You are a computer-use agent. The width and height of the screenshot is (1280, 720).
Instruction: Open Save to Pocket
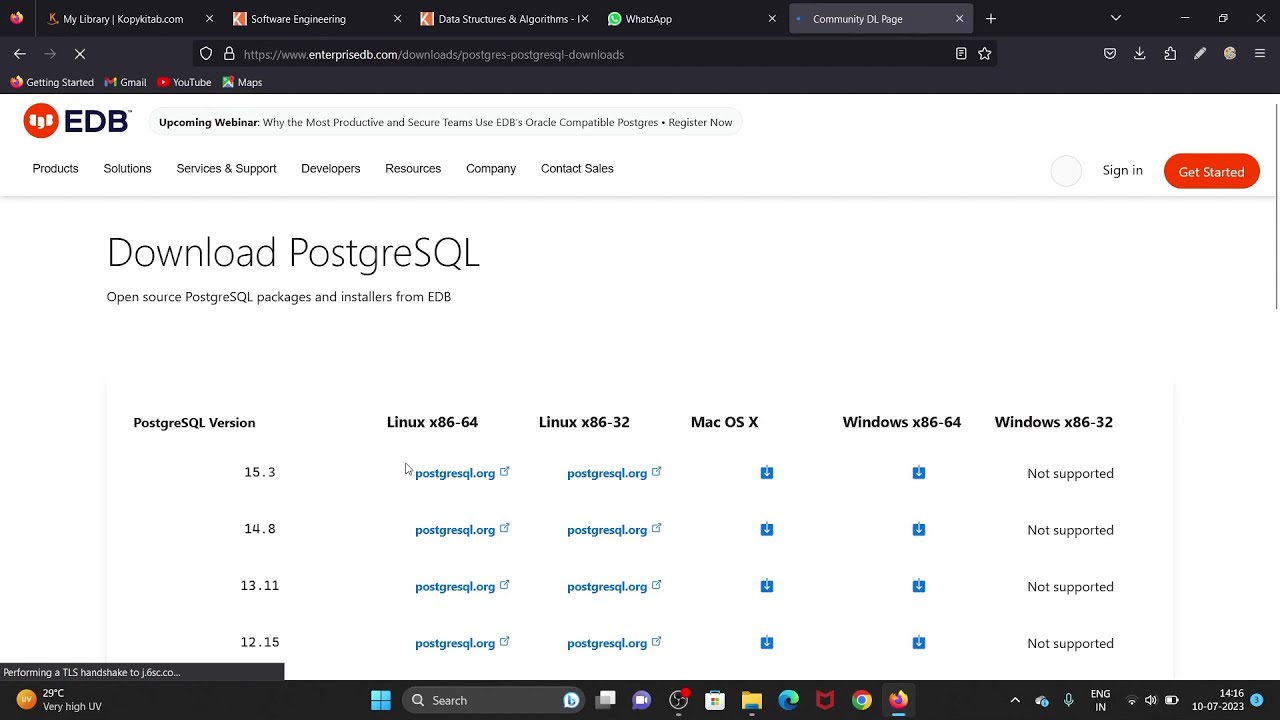pos(1110,54)
